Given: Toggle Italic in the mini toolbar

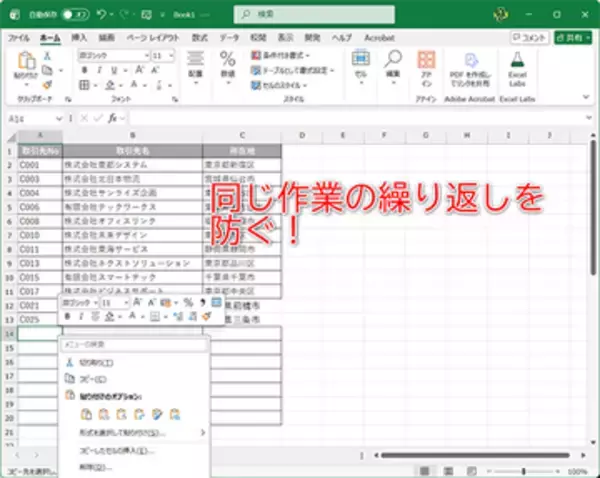Looking at the screenshot, I should pyautogui.click(x=81, y=316).
